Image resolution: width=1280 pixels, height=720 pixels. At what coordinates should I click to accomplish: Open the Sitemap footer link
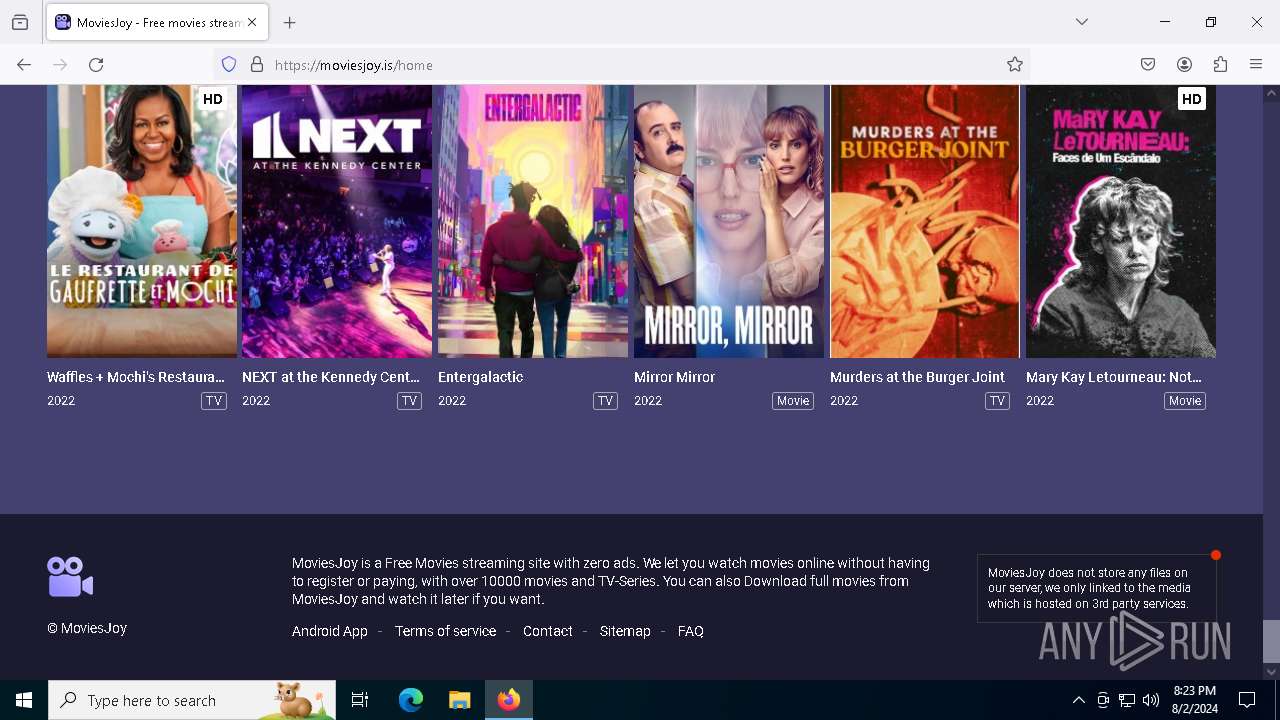click(625, 631)
